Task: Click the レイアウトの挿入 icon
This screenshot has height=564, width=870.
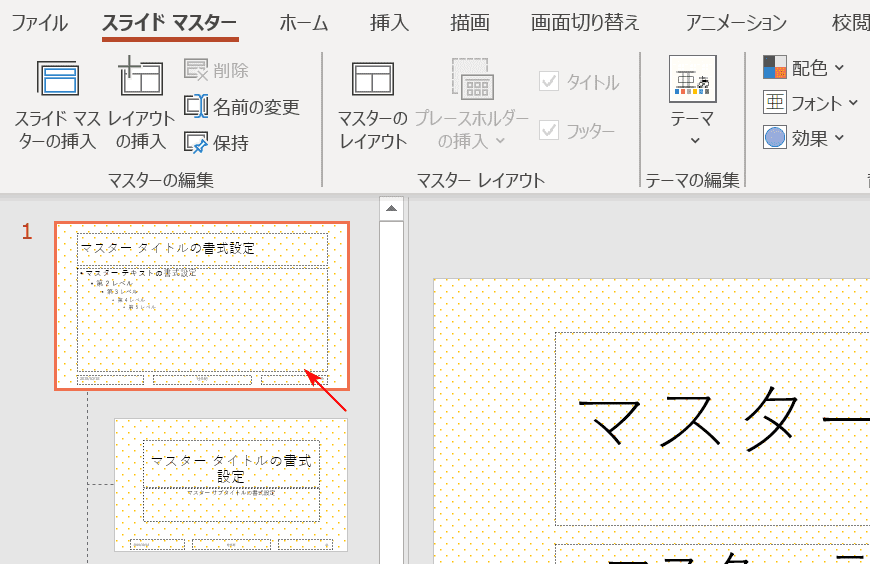Action: (x=141, y=77)
